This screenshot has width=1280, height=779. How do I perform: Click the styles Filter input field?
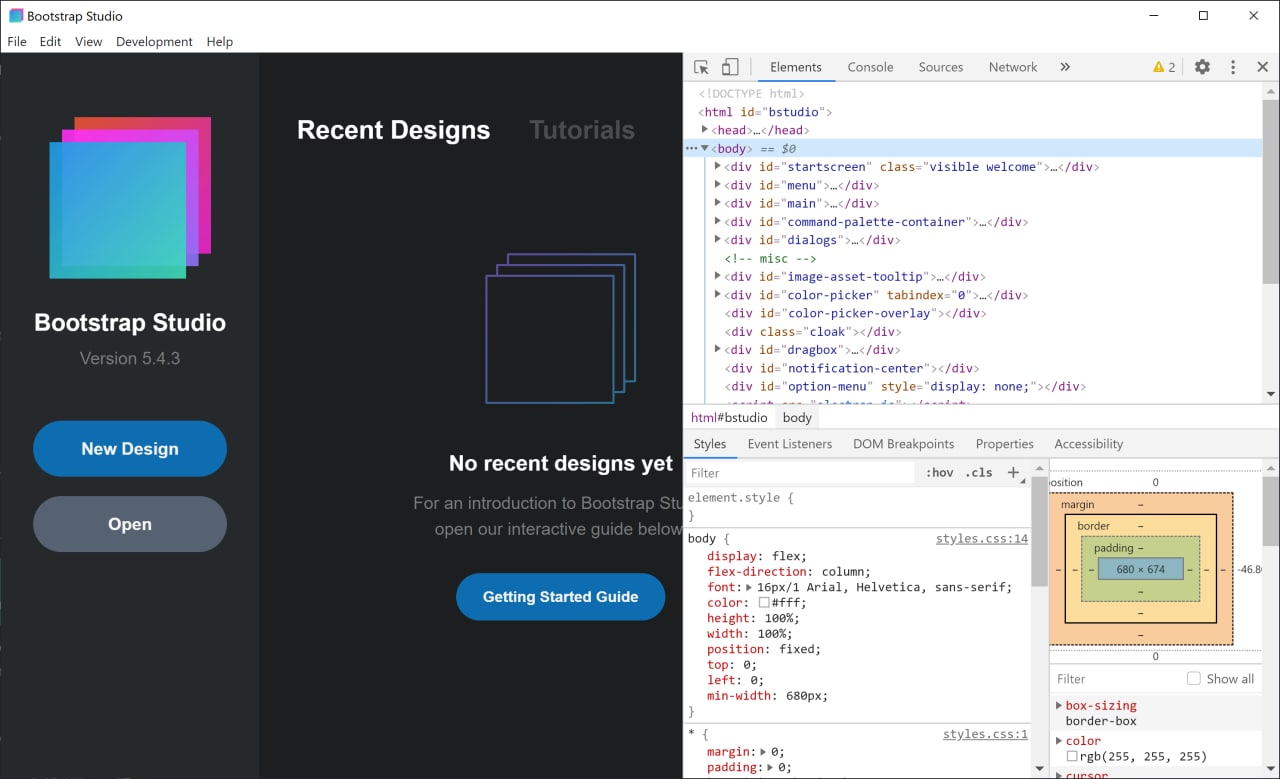click(800, 473)
